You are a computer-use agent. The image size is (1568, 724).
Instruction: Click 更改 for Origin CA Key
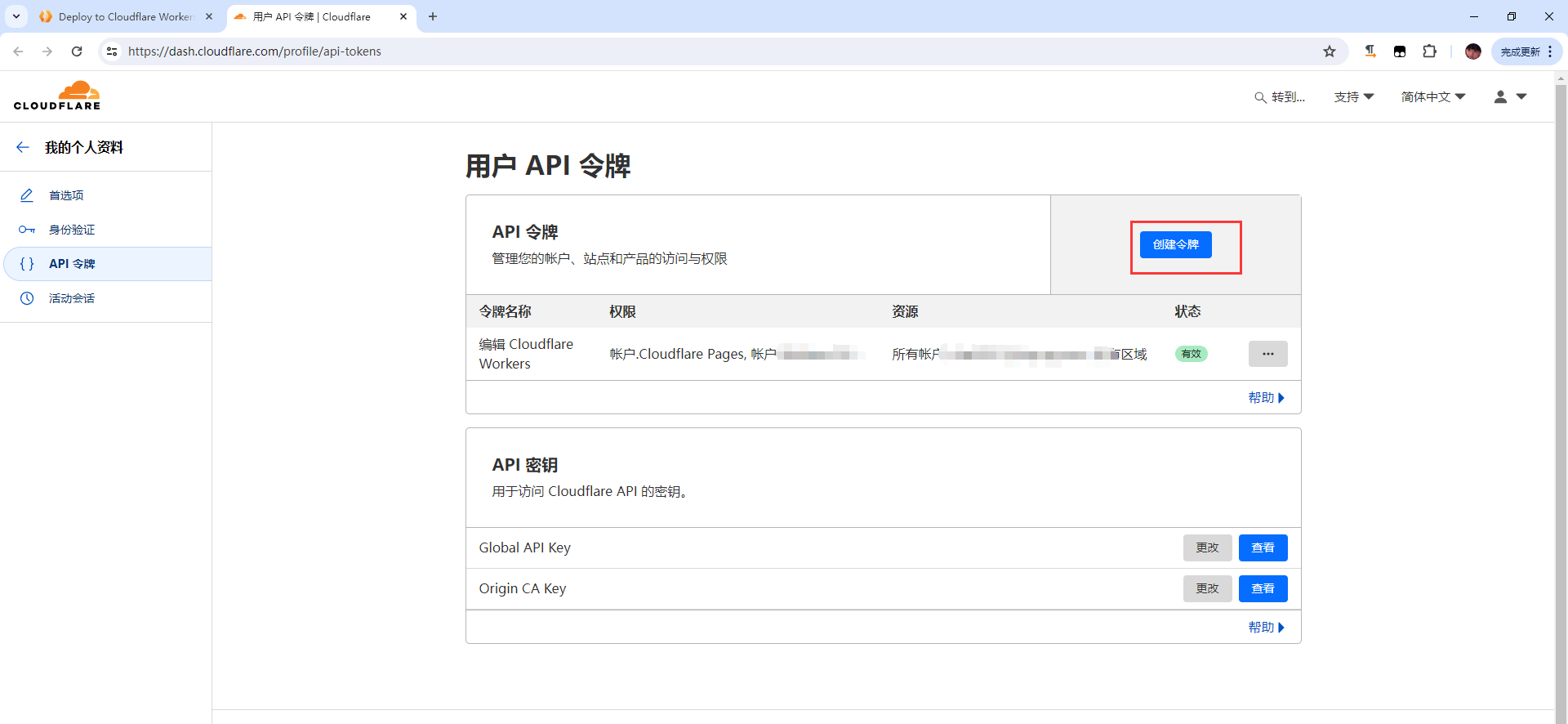(x=1208, y=589)
